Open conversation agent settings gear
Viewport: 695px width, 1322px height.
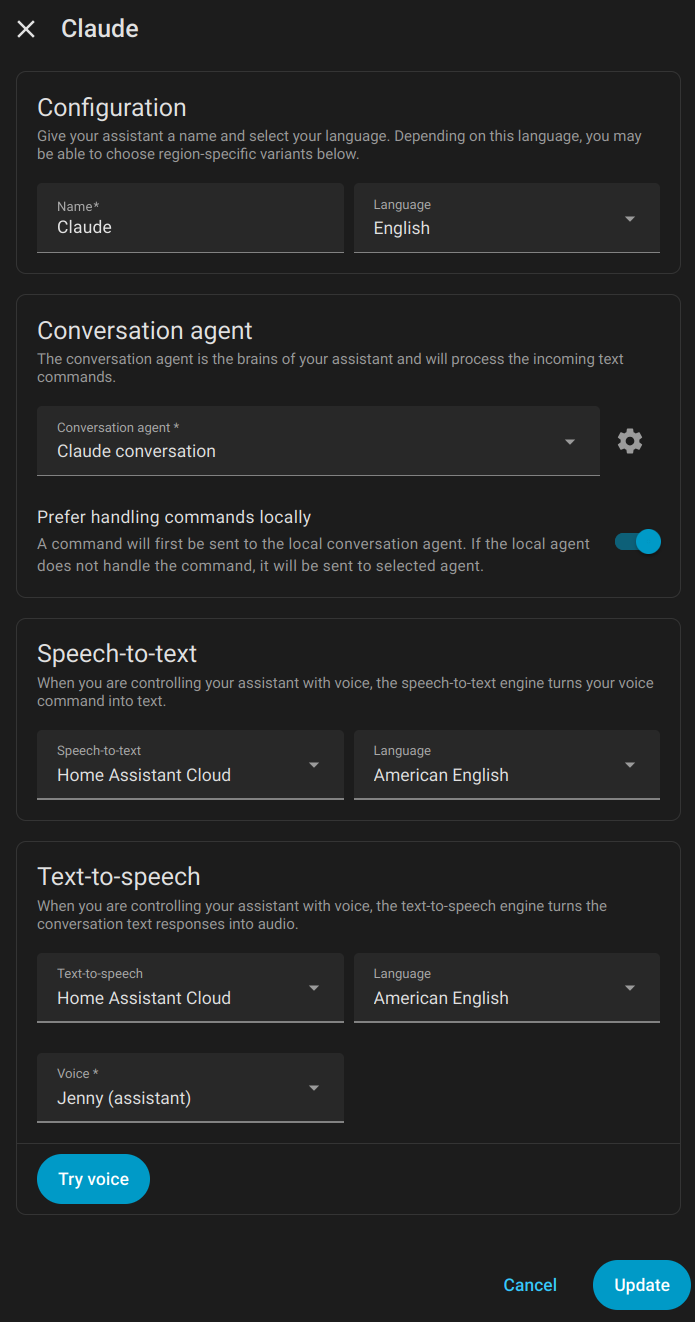pos(630,441)
